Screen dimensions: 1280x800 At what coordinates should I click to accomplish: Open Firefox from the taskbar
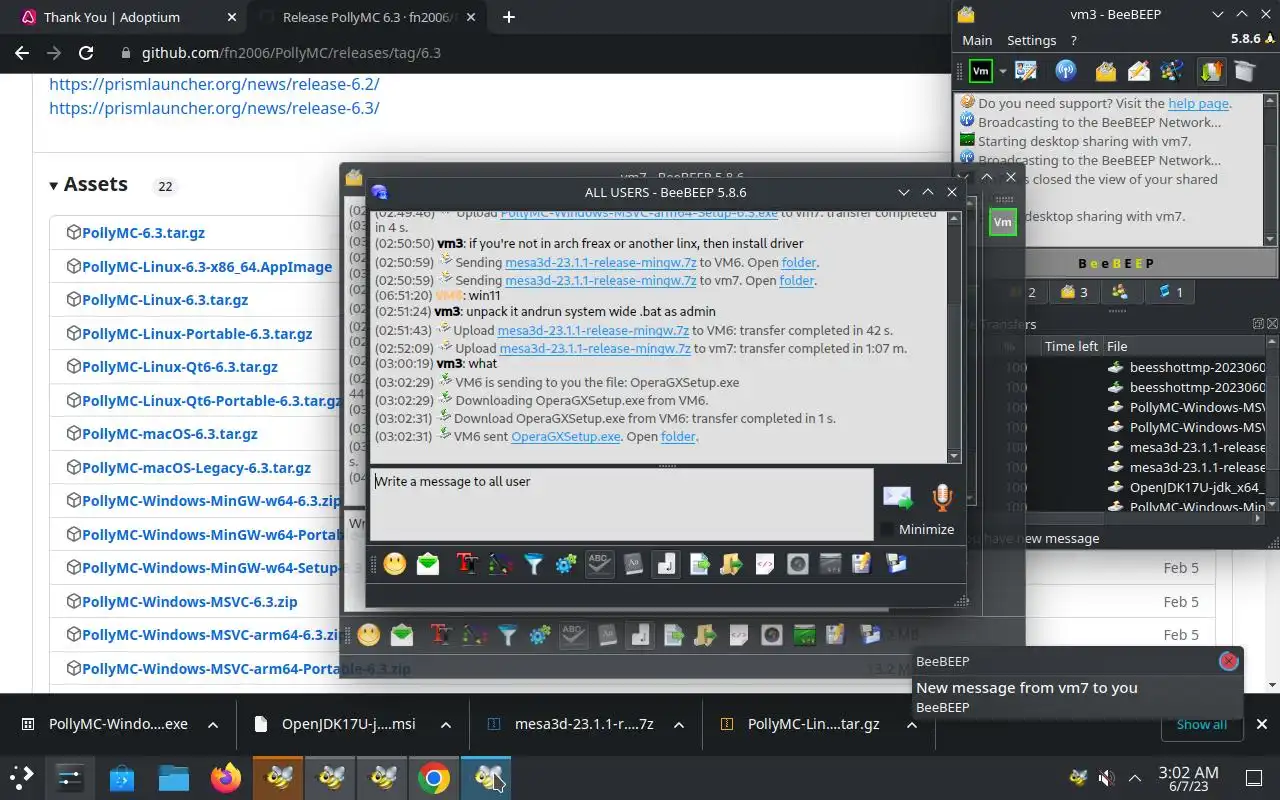[226, 778]
